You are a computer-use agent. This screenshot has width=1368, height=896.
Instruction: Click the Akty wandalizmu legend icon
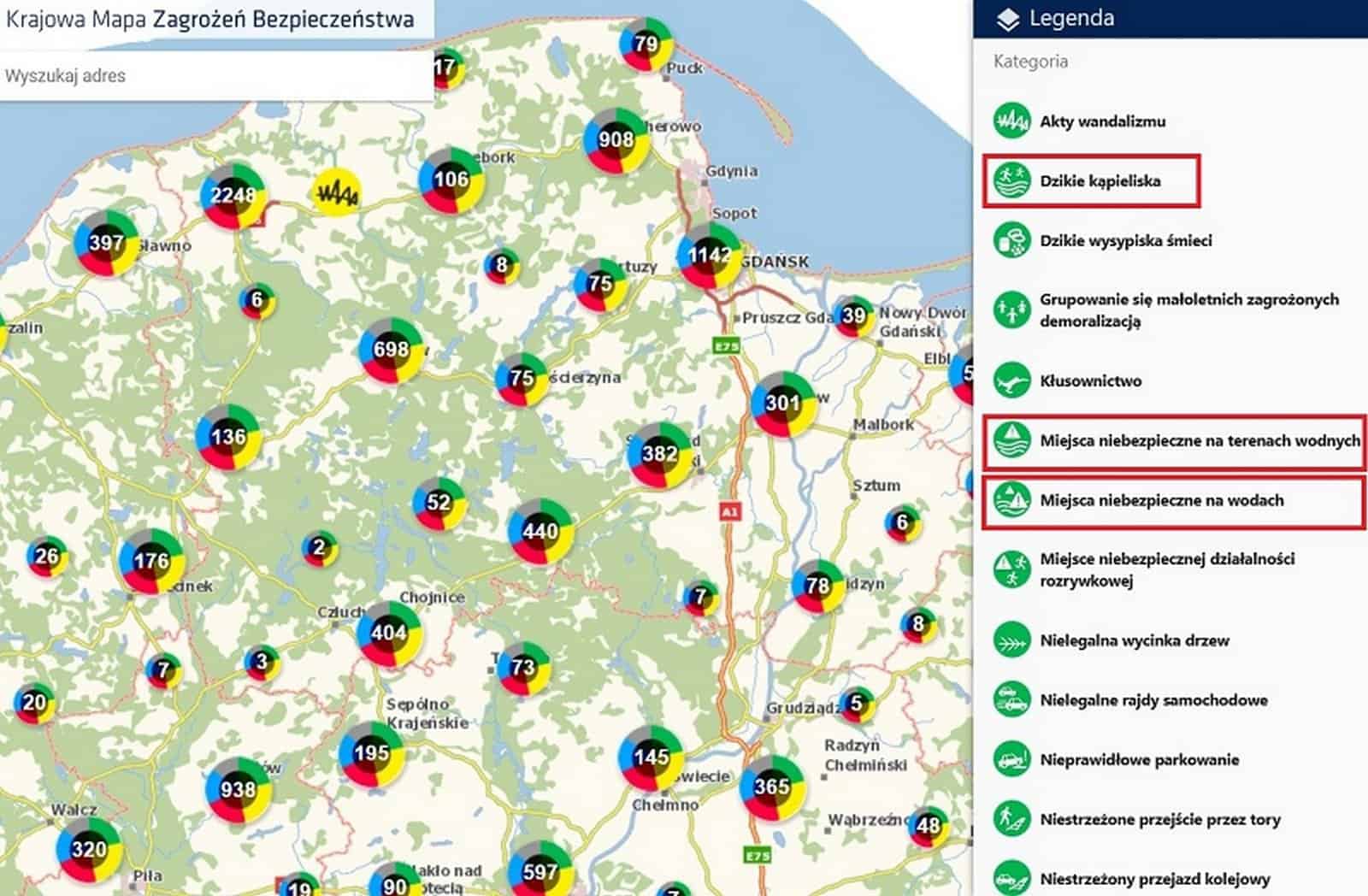coord(1011,121)
